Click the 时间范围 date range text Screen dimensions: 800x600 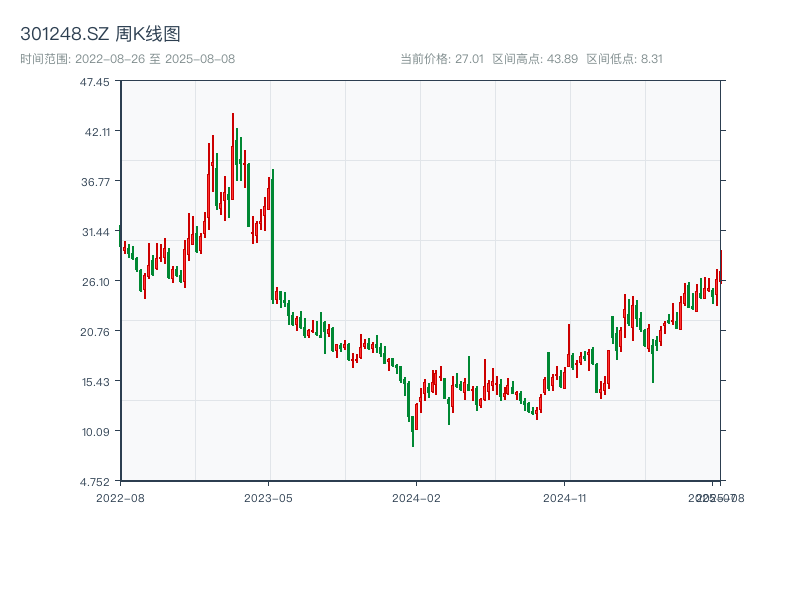click(127, 59)
